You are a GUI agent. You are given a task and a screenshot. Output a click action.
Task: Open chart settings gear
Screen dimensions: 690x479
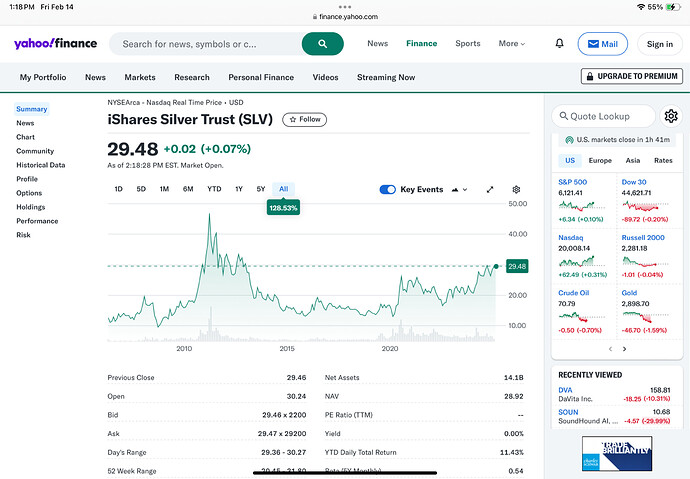(516, 190)
